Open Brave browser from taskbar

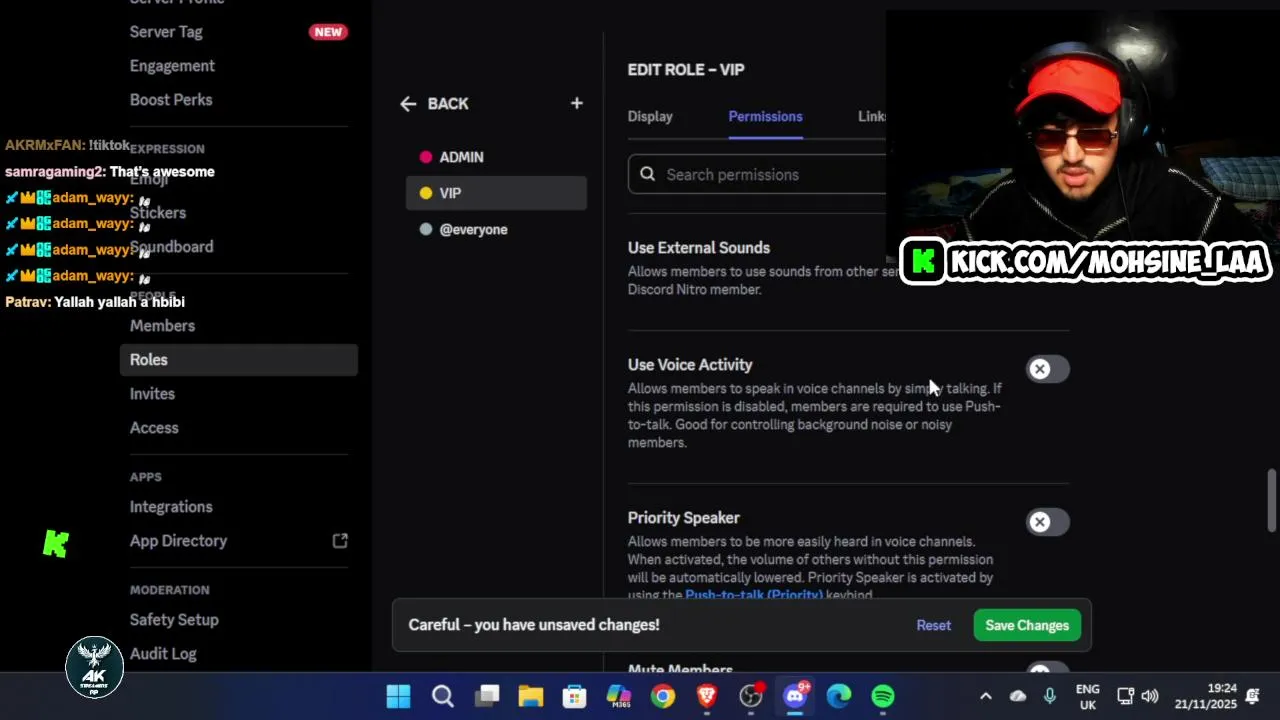707,696
